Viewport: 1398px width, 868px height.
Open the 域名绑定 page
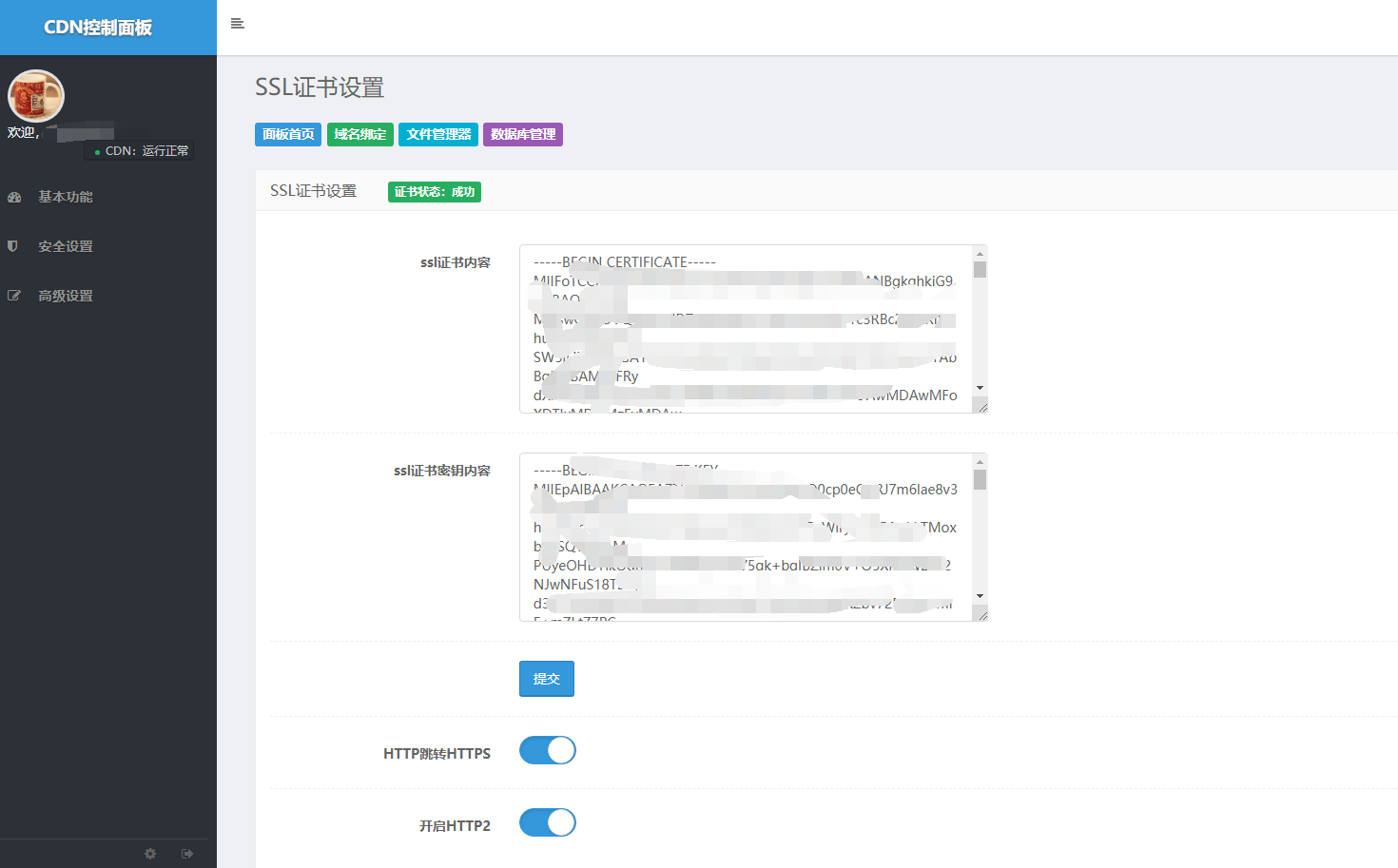point(360,135)
